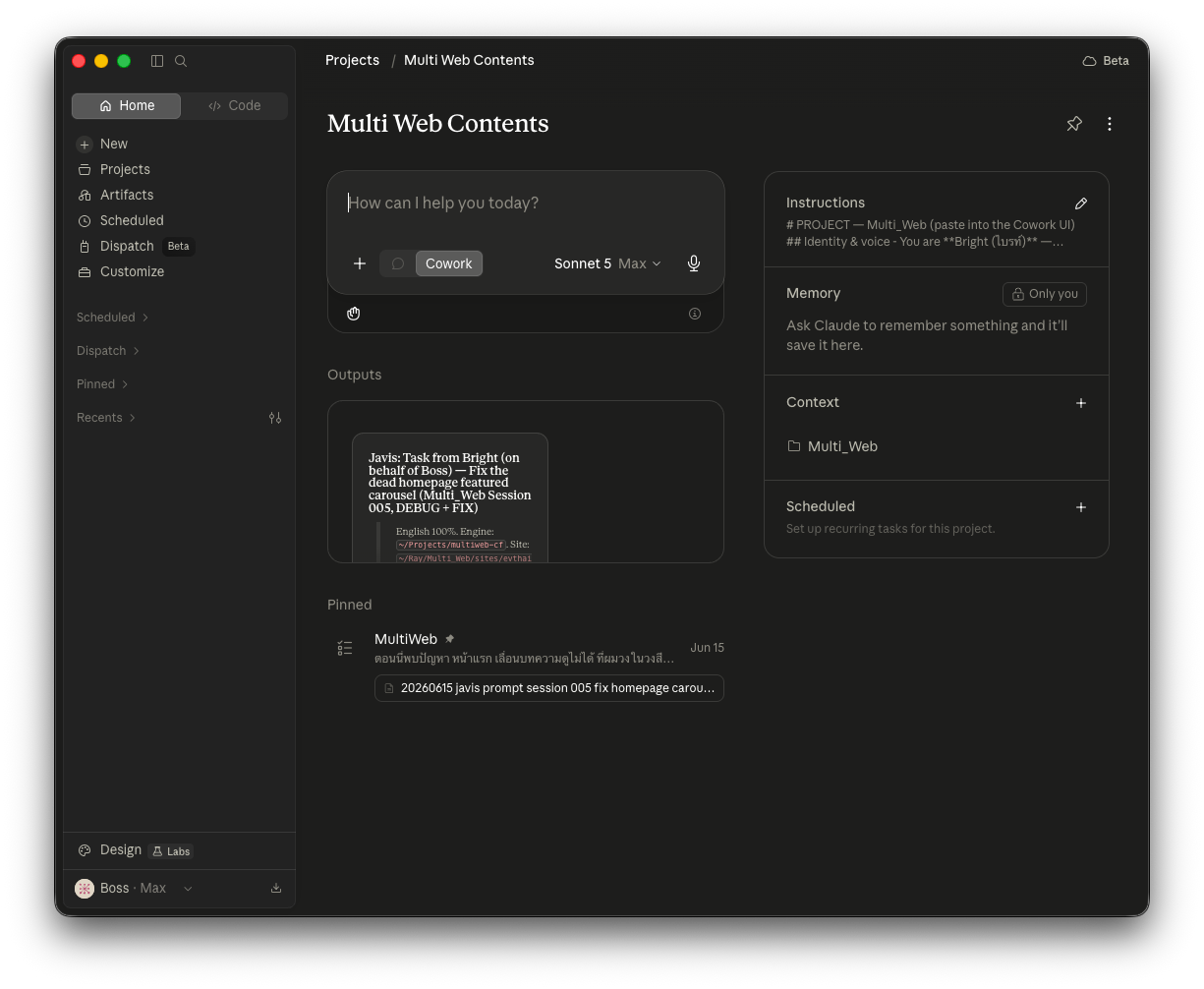Start voice input with the microphone icon
Screen dimensions: 1204x989
(694, 263)
